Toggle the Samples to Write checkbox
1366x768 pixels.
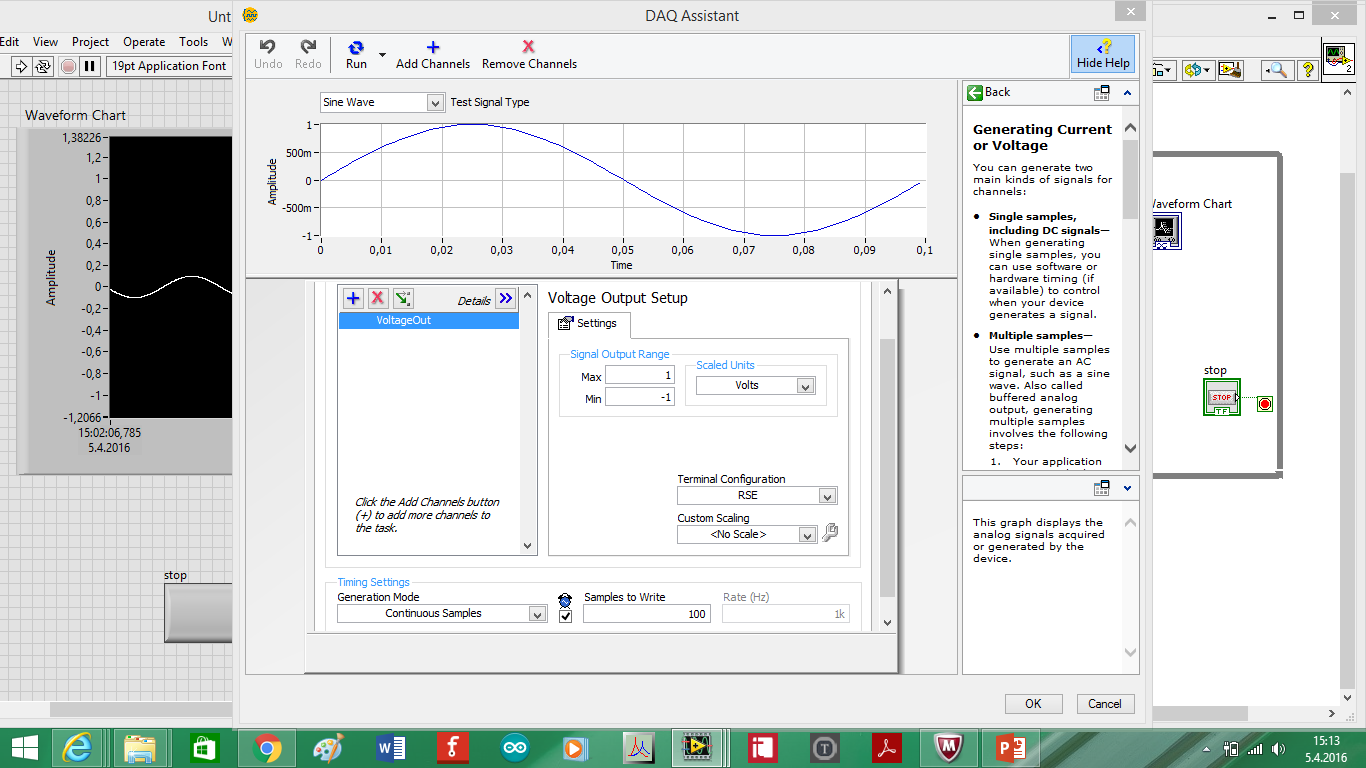pyautogui.click(x=565, y=616)
